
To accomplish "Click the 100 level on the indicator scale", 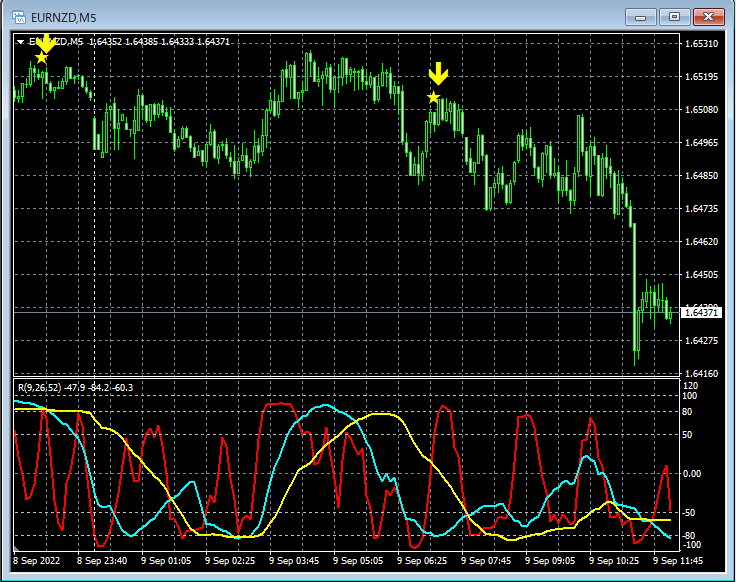I will [689, 396].
